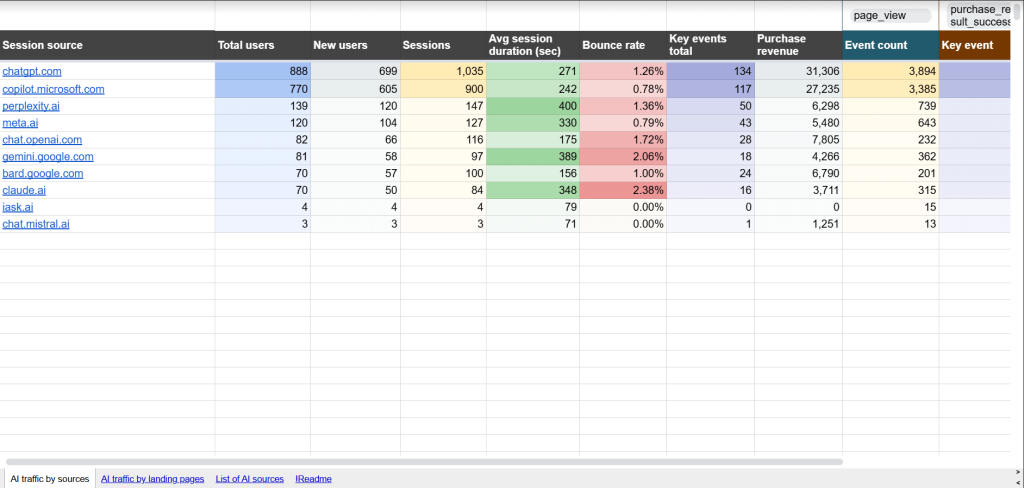Select the 1,251 purchase revenue cell
Viewport: 1024px width, 488px height.
click(799, 225)
